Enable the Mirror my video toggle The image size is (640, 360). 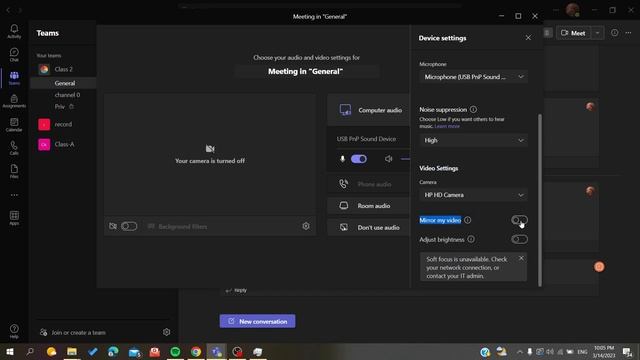519,220
